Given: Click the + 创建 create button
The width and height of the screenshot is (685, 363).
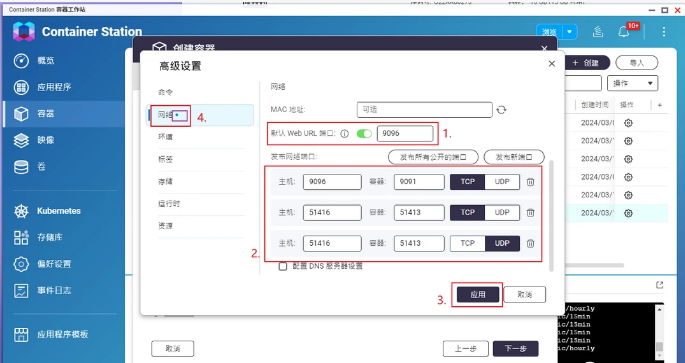Looking at the screenshot, I should [586, 63].
